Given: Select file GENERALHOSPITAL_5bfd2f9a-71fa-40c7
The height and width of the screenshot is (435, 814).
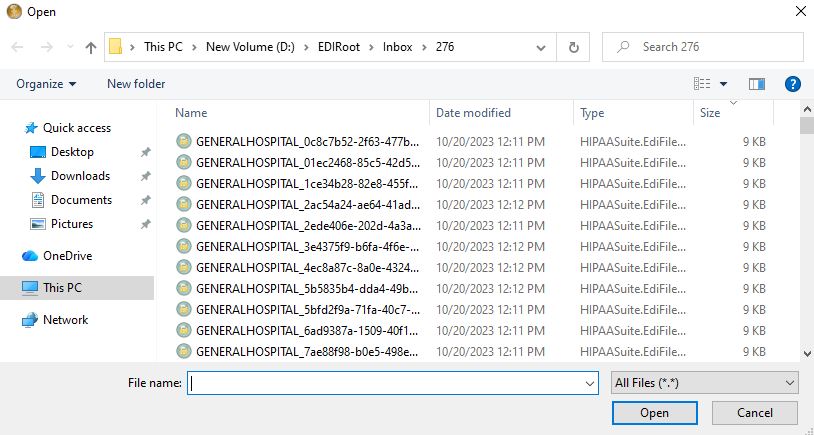Looking at the screenshot, I should point(307,310).
